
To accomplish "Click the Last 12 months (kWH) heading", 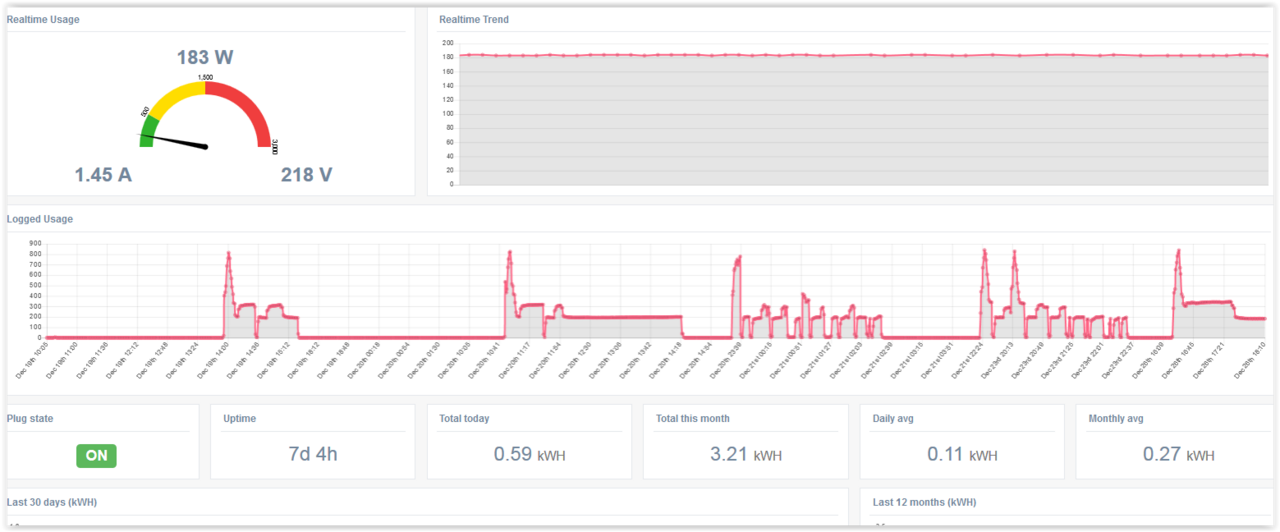I will pyautogui.click(x=925, y=502).
